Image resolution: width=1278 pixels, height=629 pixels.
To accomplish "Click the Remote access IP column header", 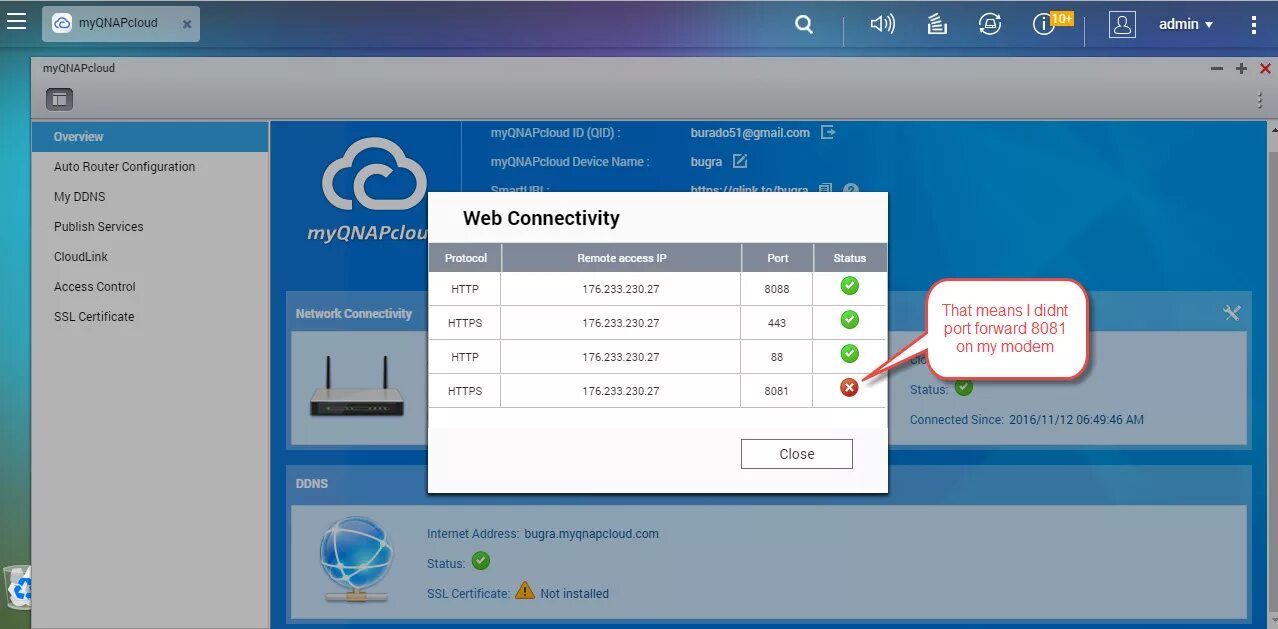I will (621, 258).
